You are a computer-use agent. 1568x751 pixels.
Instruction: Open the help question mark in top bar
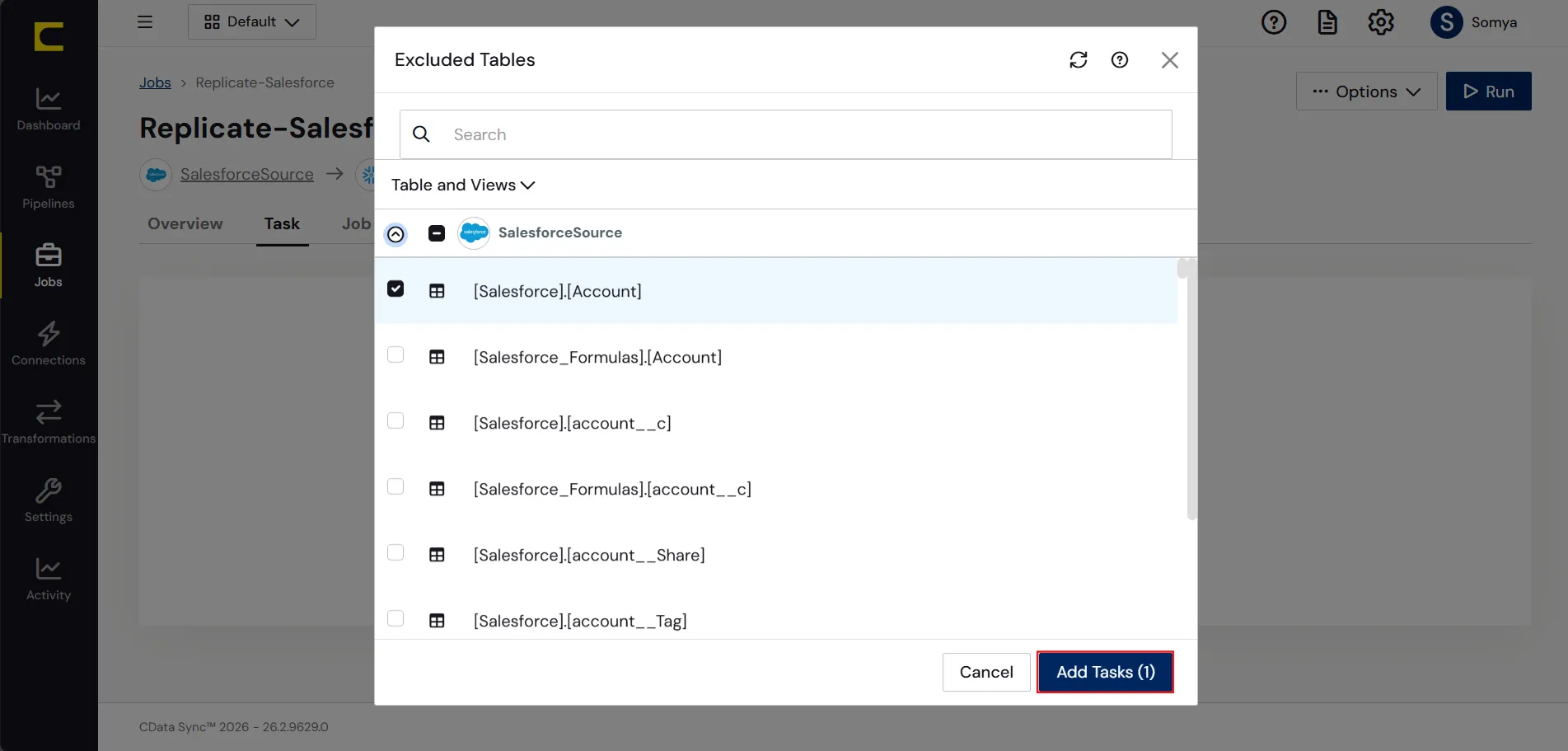click(x=1274, y=22)
